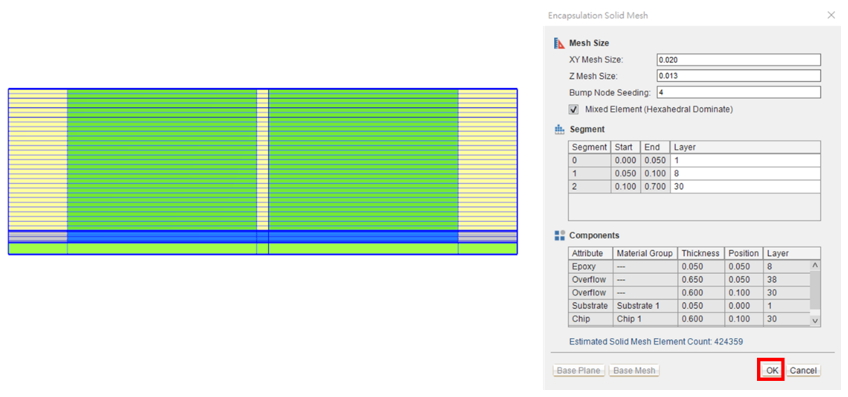Click the OK button
Viewport: 848px width, 397px height.
pyautogui.click(x=772, y=370)
